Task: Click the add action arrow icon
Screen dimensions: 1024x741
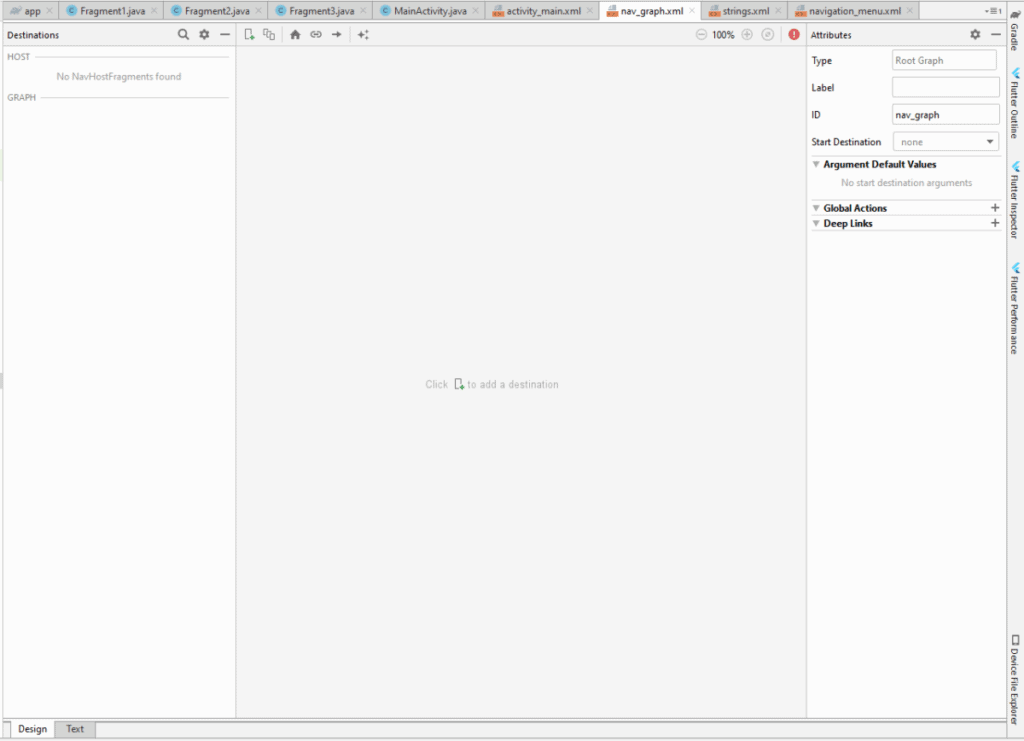Action: click(337, 34)
